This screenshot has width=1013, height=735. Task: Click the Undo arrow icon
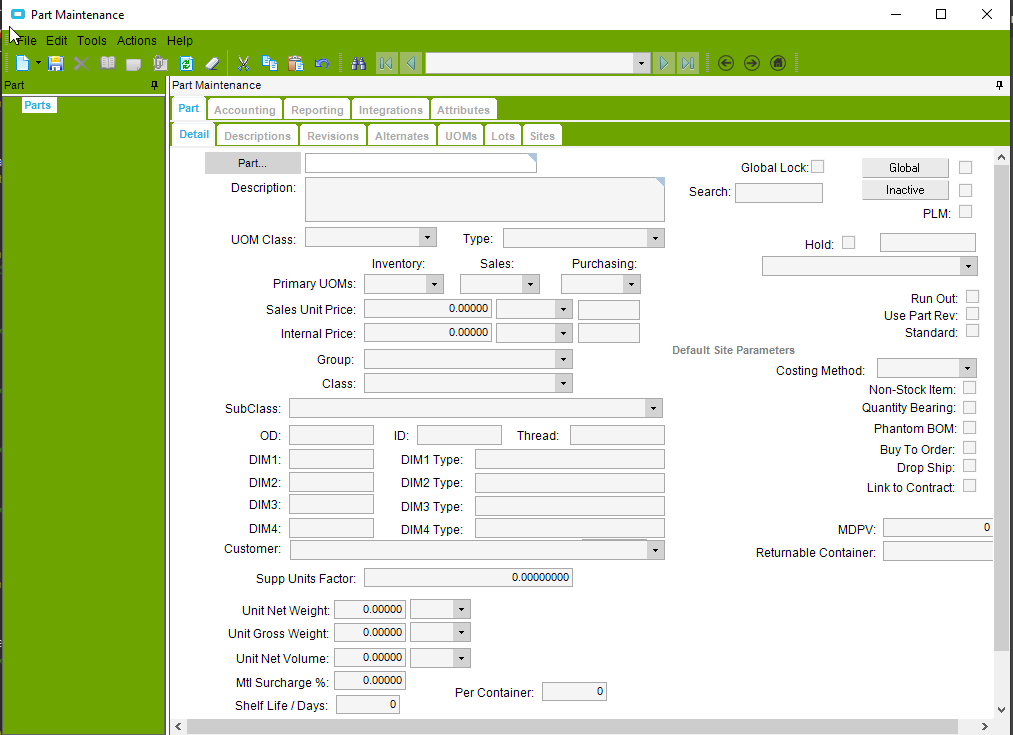(x=322, y=63)
